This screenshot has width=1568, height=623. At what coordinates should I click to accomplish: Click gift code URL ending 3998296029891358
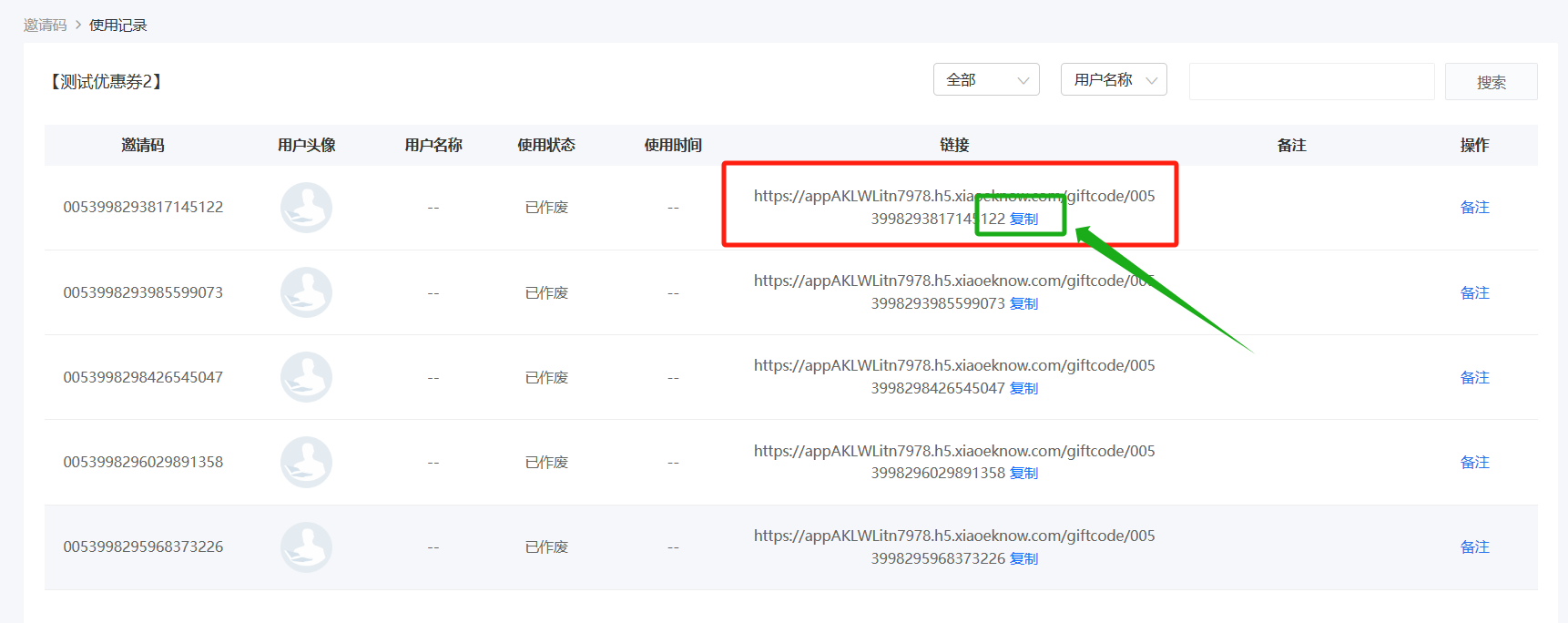pos(954,462)
